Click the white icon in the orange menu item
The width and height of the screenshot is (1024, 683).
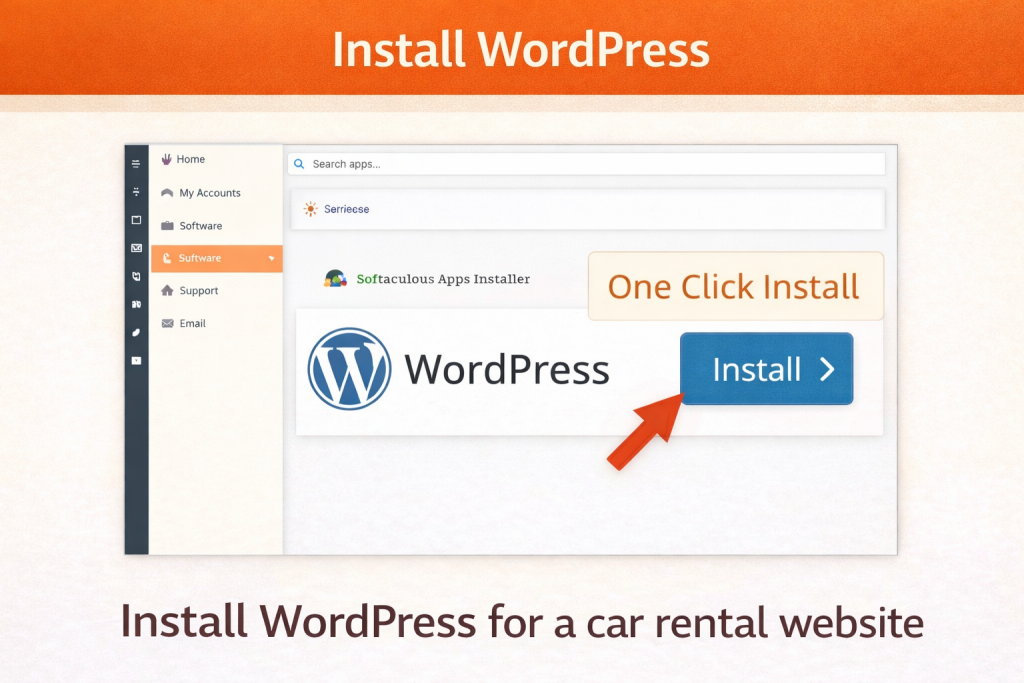167,259
